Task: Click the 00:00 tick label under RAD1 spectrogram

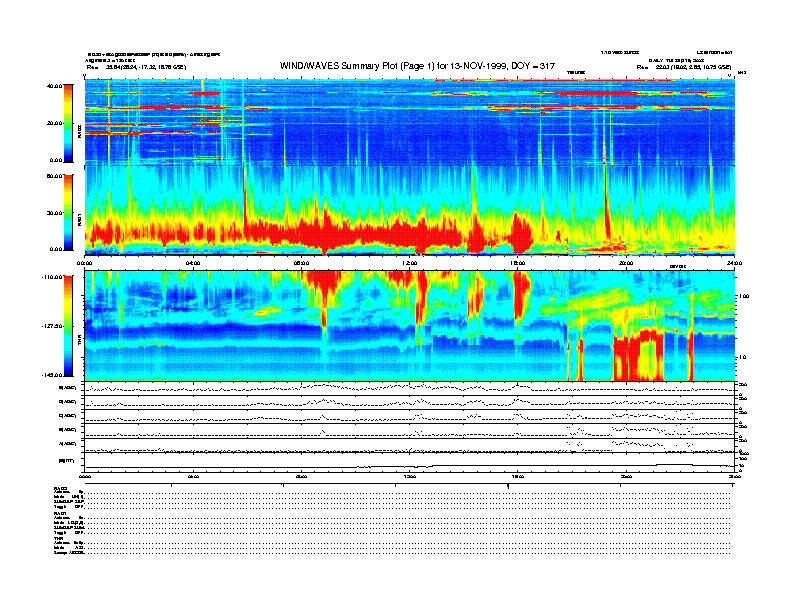Action: point(85,263)
